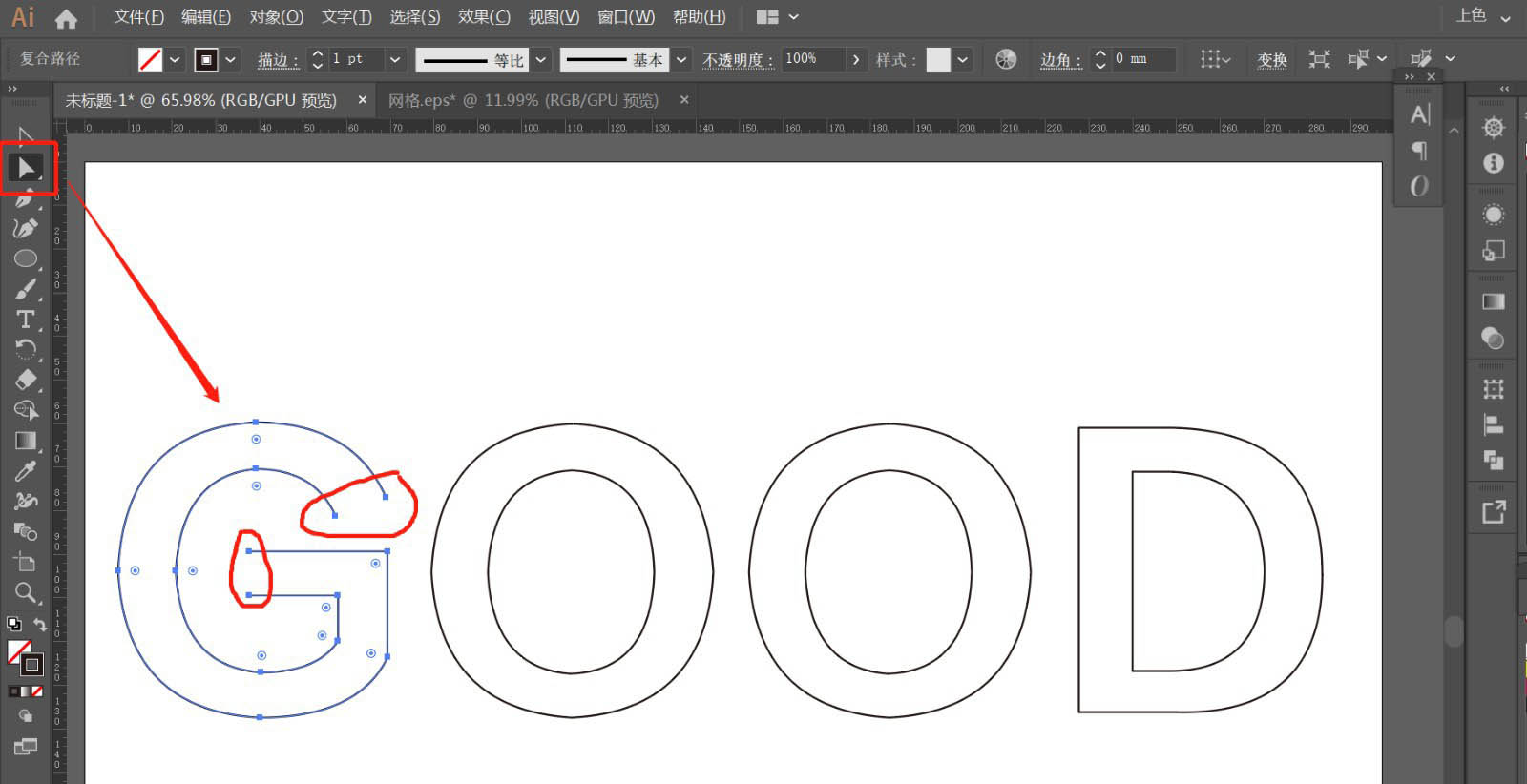Open the 文字 menu
1527x784 pixels.
(x=346, y=17)
